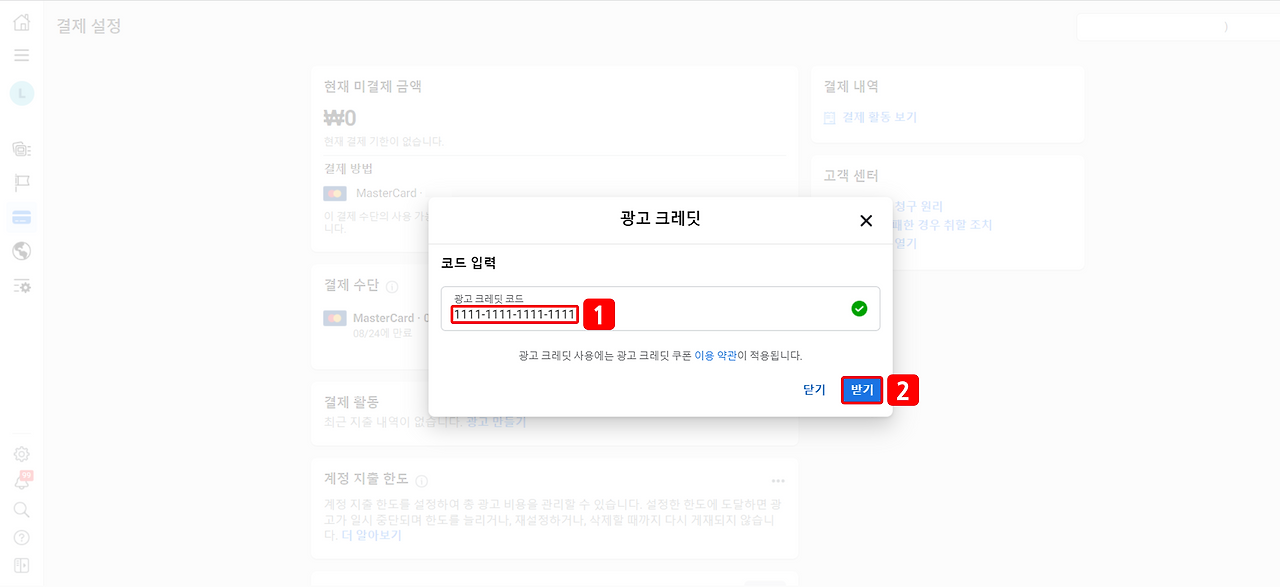Open search using the magnifier icon
The image size is (1280, 587).
point(20,509)
